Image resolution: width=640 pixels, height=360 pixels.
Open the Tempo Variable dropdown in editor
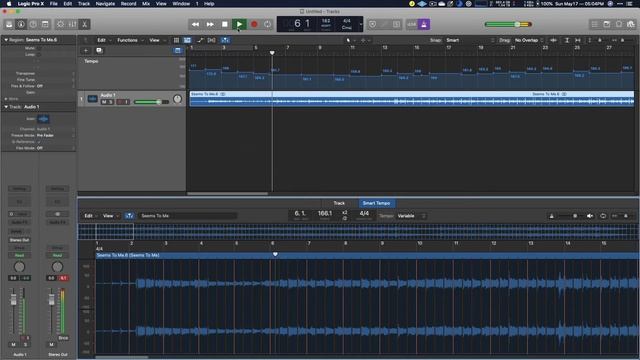411,216
